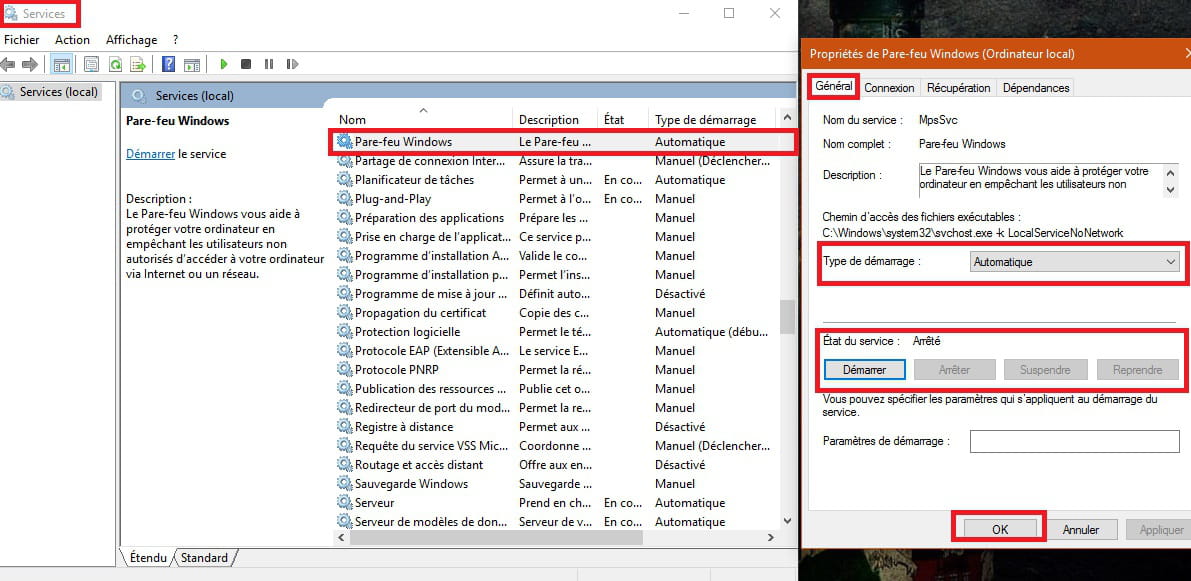The image size is (1191, 581).
Task: Click the gear icon beside Routage et accès distant
Action: (345, 465)
